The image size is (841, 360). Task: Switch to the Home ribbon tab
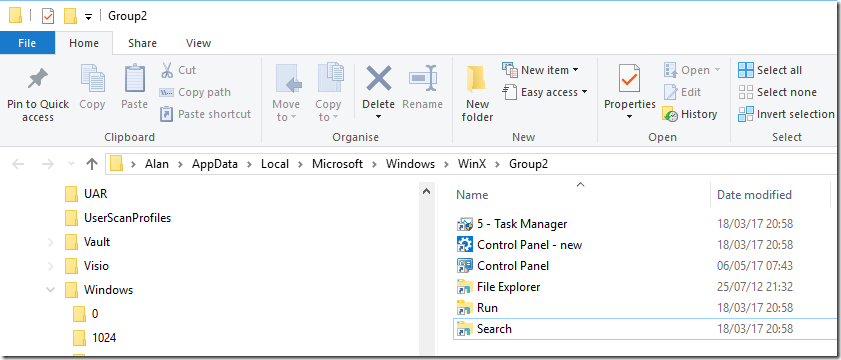tap(84, 43)
